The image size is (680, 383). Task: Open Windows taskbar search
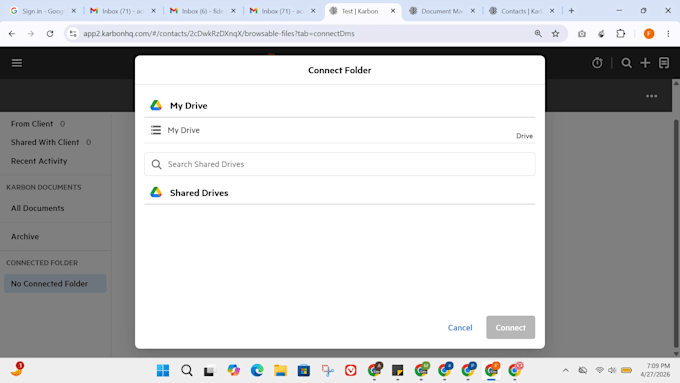[x=187, y=370]
